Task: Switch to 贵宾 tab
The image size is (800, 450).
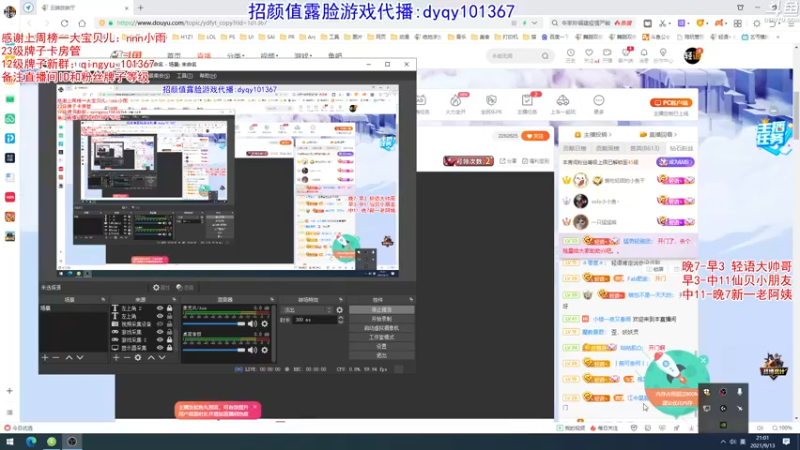Action: (645, 148)
